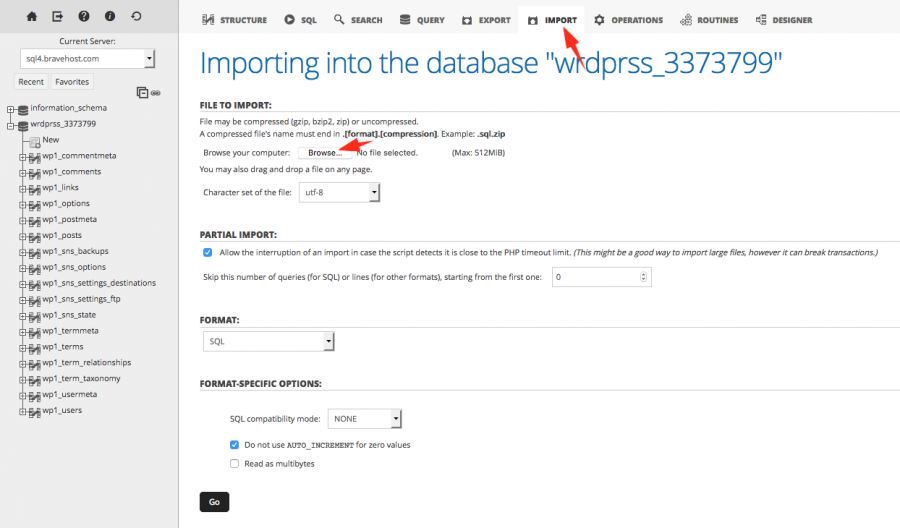Open the wp1_sns_settings_destinations table link
The width and height of the screenshot is (900, 528).
99,283
